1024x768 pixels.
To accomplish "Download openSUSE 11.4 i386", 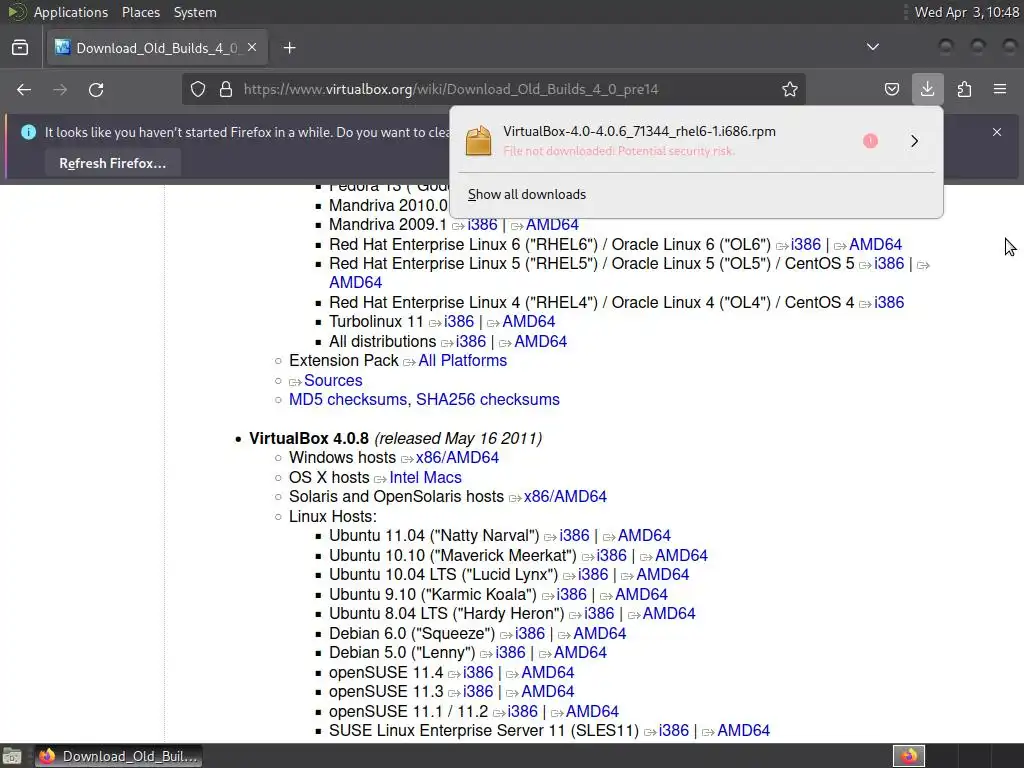I will [x=478, y=672].
